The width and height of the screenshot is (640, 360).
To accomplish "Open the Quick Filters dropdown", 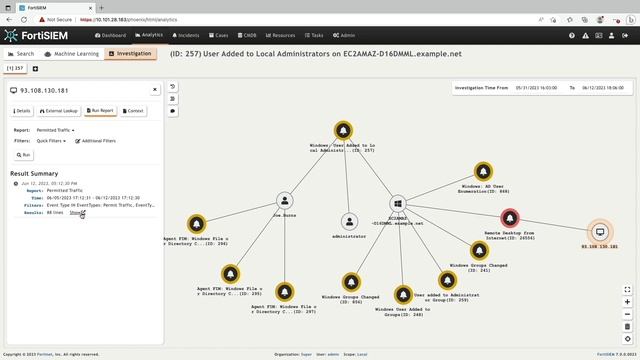I will (x=51, y=141).
